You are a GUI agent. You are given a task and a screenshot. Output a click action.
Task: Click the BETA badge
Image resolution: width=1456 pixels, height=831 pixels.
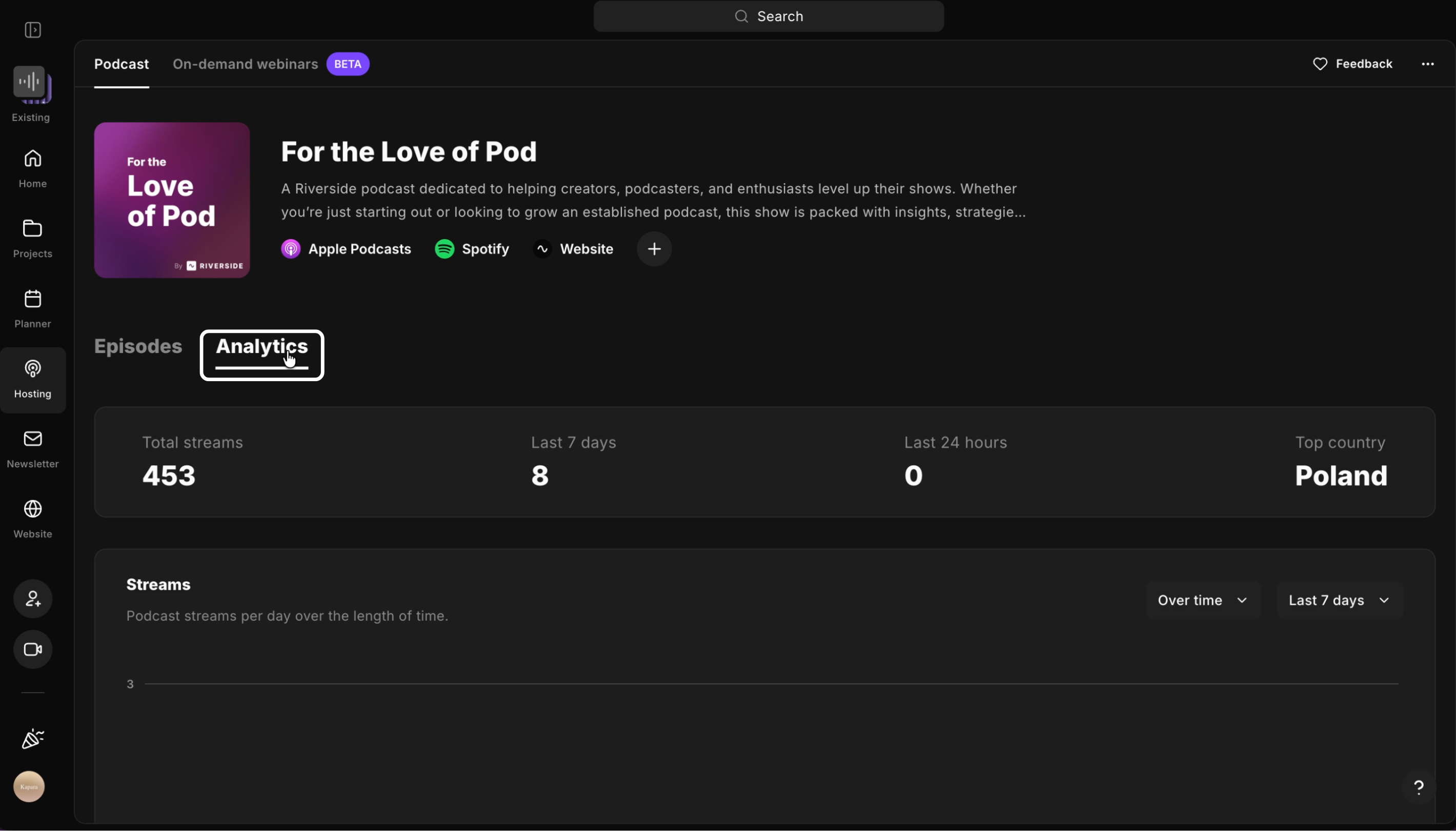[347, 64]
